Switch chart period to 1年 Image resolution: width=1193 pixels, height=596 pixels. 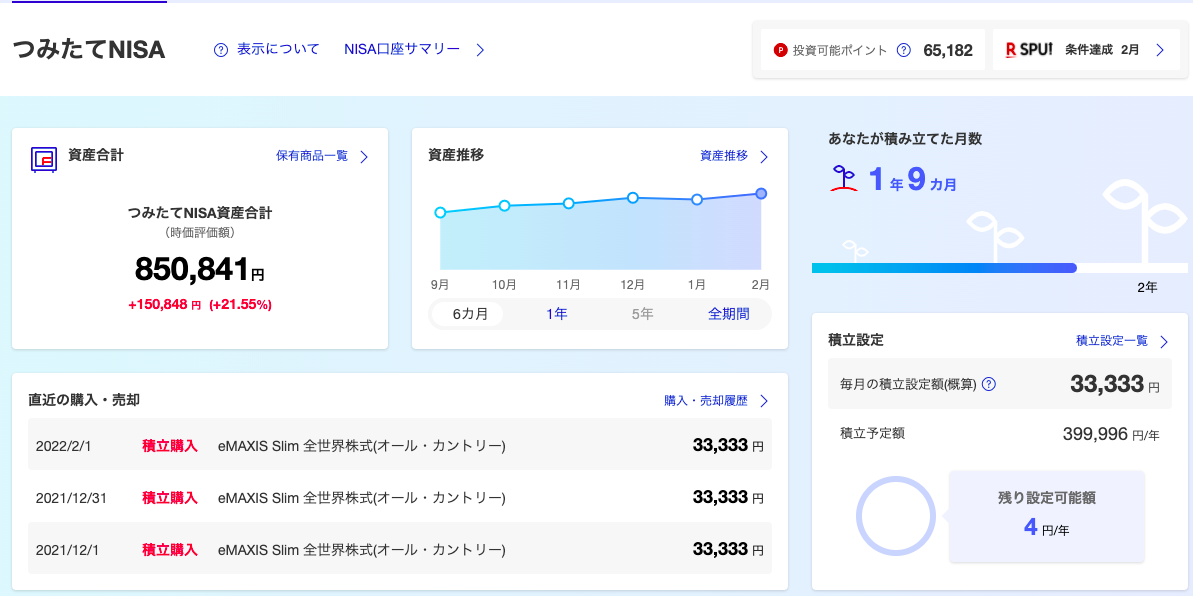(556, 314)
